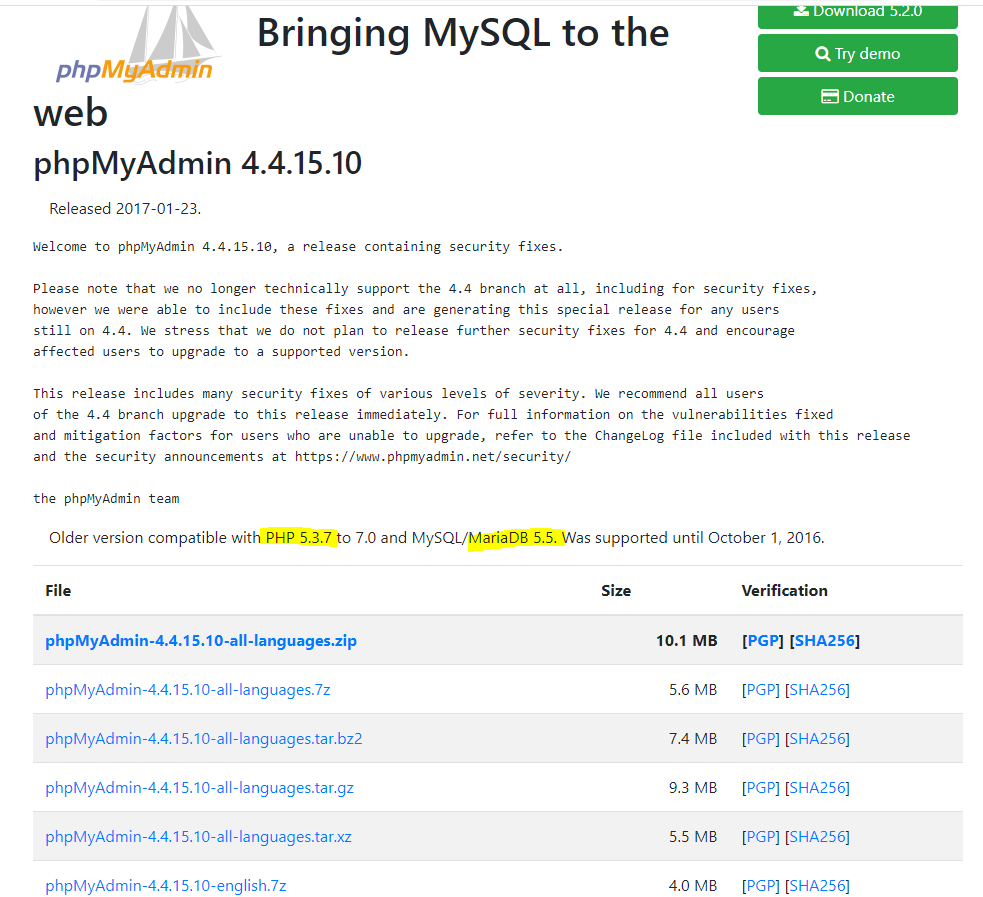Click the phpMyAdmin sailboat logo
The width and height of the screenshot is (983, 897).
tap(137, 46)
